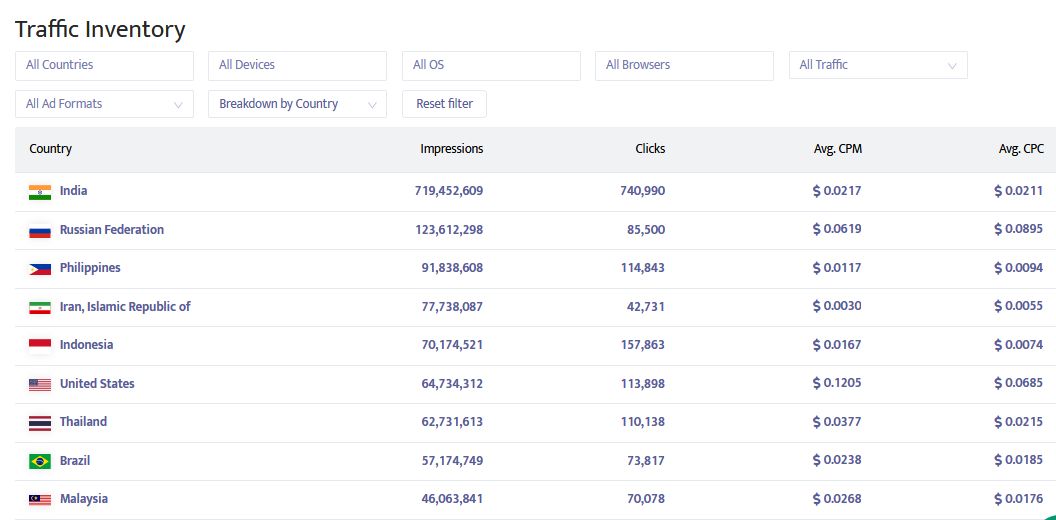Click the Thailand flag icon
Screen dimensions: 1056x520
(40, 423)
